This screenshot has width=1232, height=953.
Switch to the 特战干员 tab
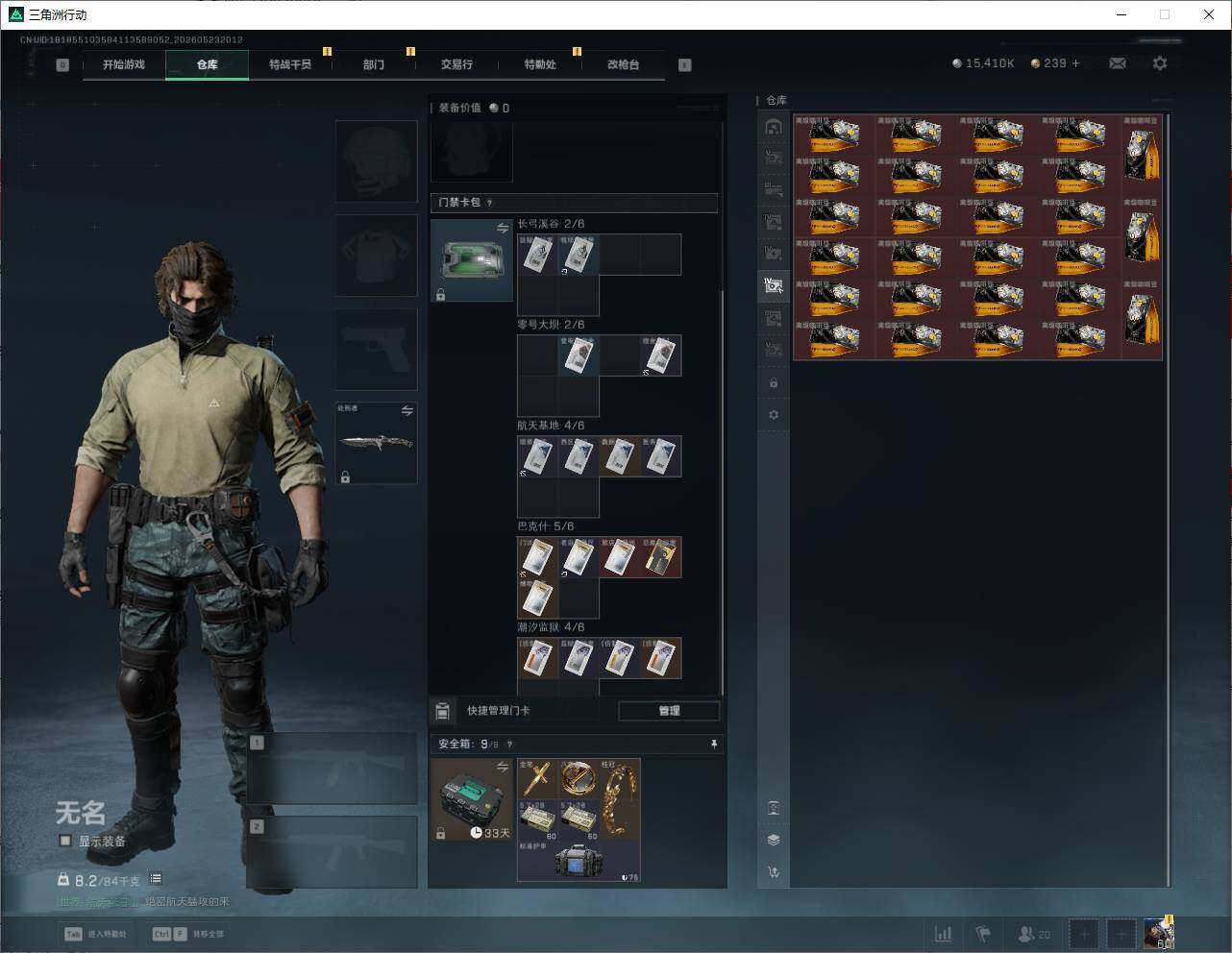(x=290, y=64)
